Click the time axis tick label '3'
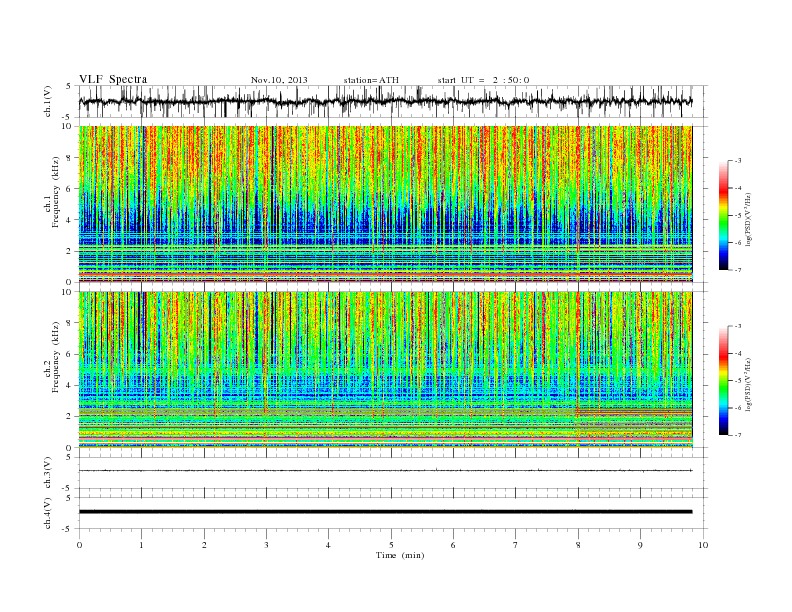Image resolution: width=792 pixels, height=612 pixels. click(266, 545)
